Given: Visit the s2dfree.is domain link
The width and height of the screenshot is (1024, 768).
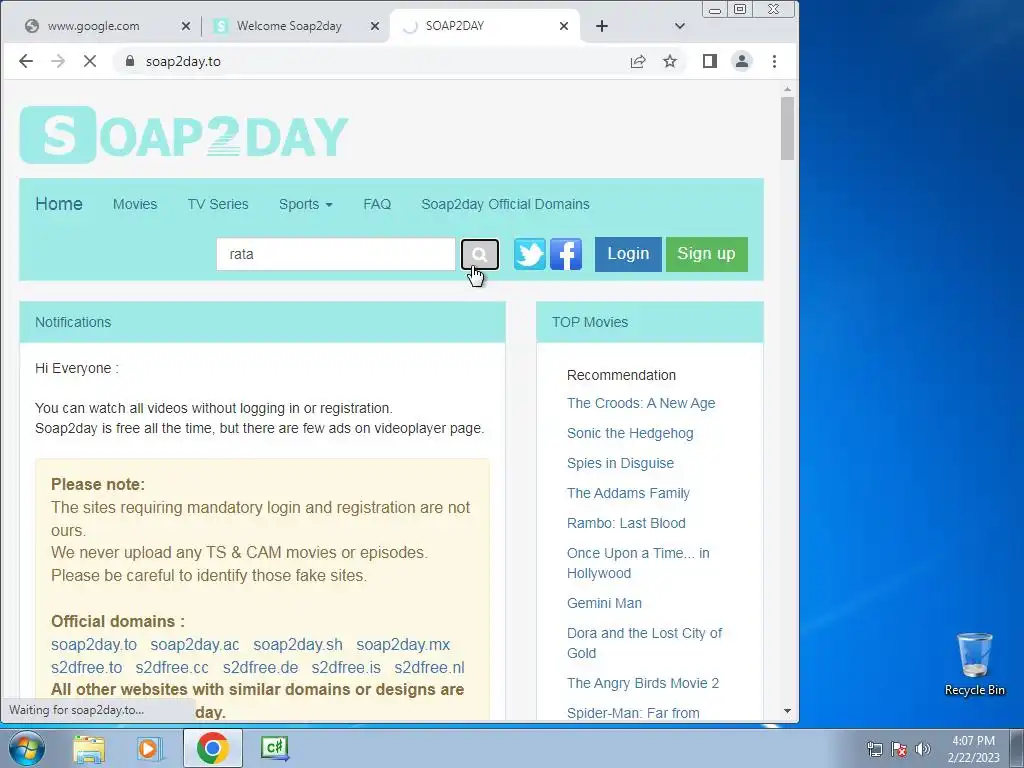Looking at the screenshot, I should click(x=346, y=667).
